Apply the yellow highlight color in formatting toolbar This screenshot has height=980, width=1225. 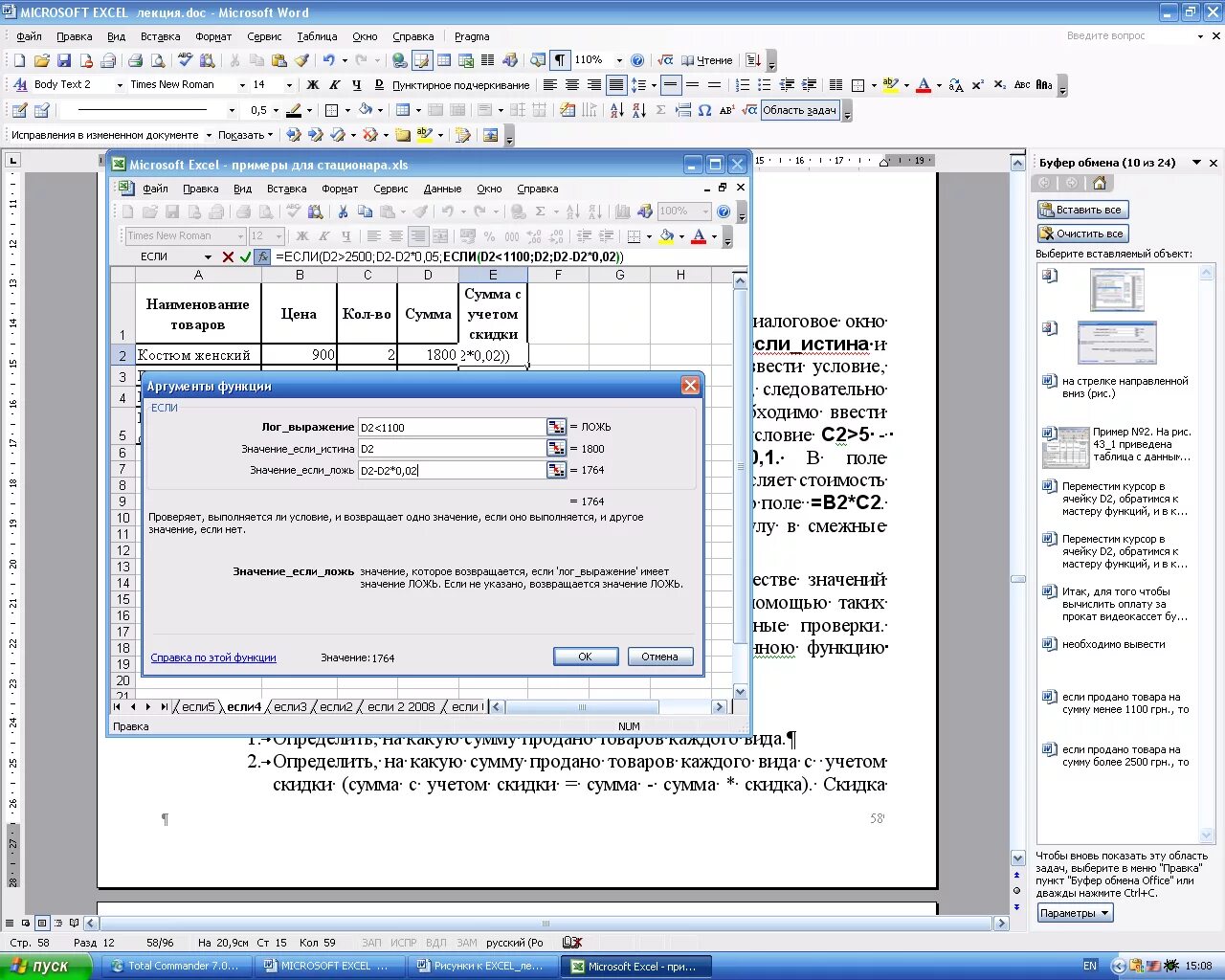890,85
